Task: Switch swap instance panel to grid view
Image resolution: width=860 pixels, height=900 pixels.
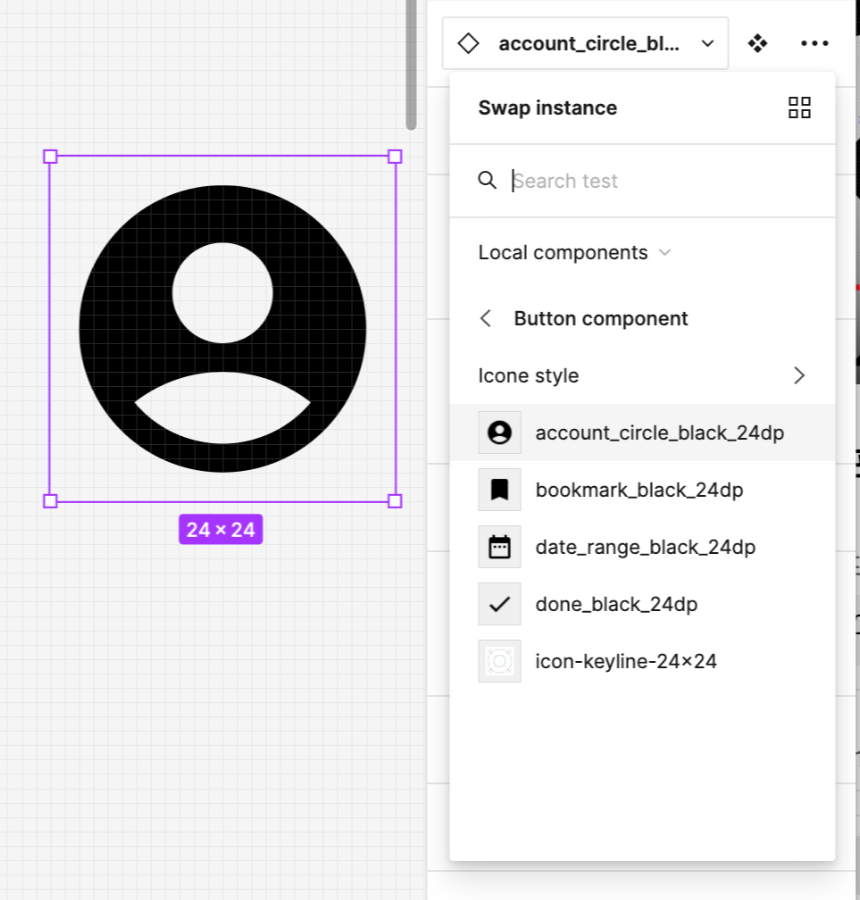Action: point(799,107)
